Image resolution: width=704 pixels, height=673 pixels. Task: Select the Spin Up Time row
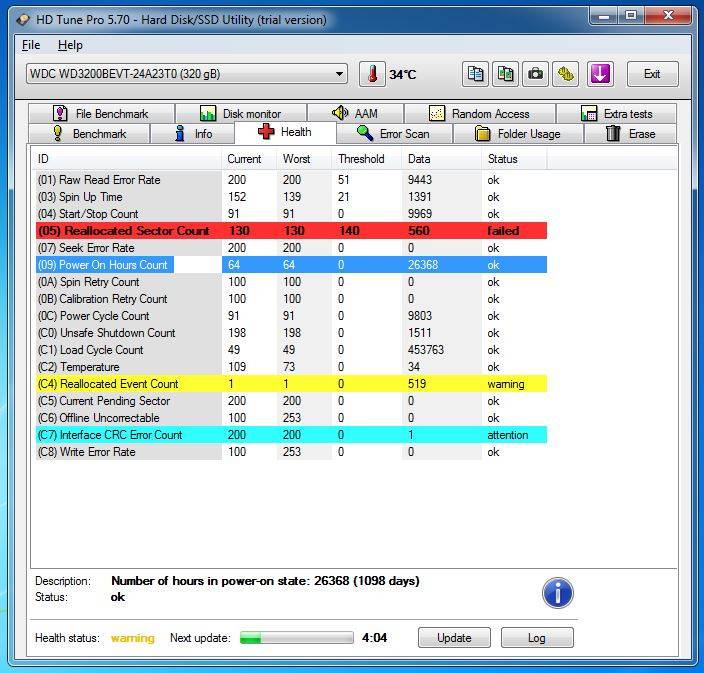tap(291, 197)
